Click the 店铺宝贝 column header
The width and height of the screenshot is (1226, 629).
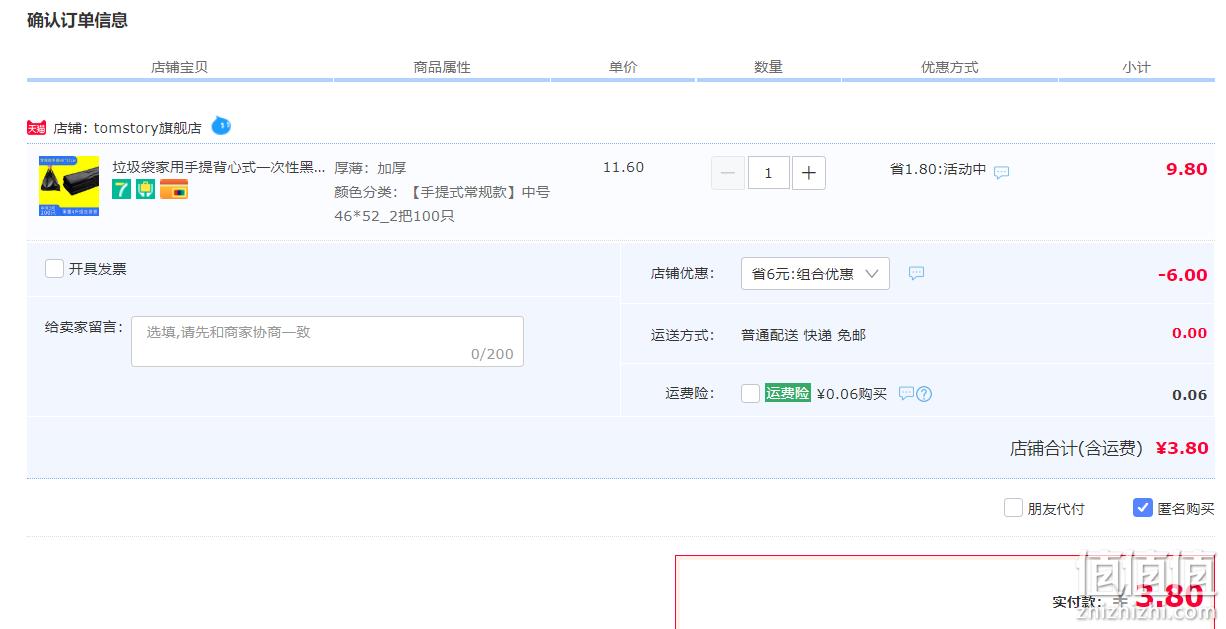pos(180,67)
